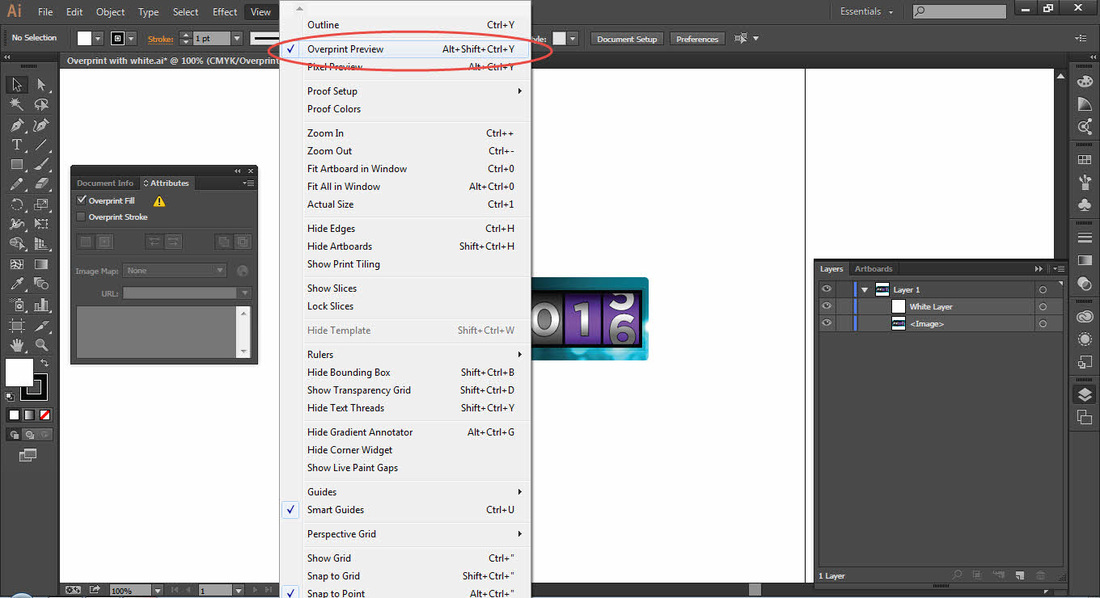Image resolution: width=1100 pixels, height=598 pixels.
Task: Click Document Setup button
Action: (626, 39)
